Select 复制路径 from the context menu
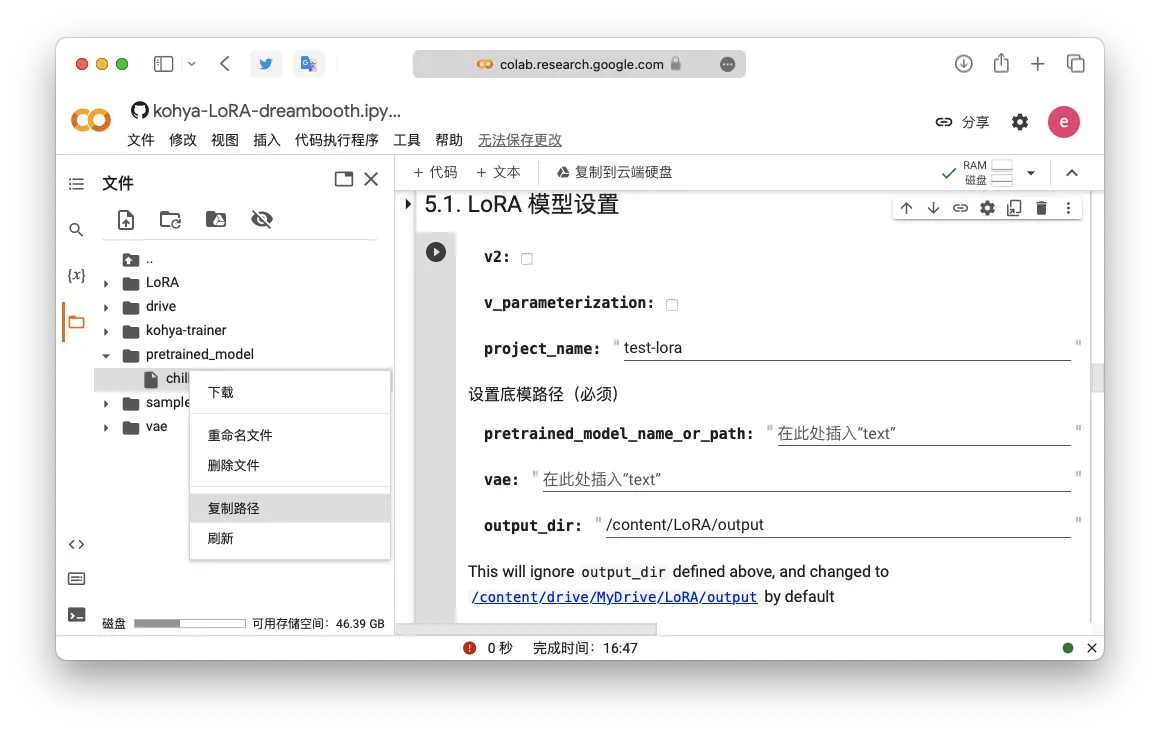Image resolution: width=1160 pixels, height=734 pixels. tap(234, 508)
